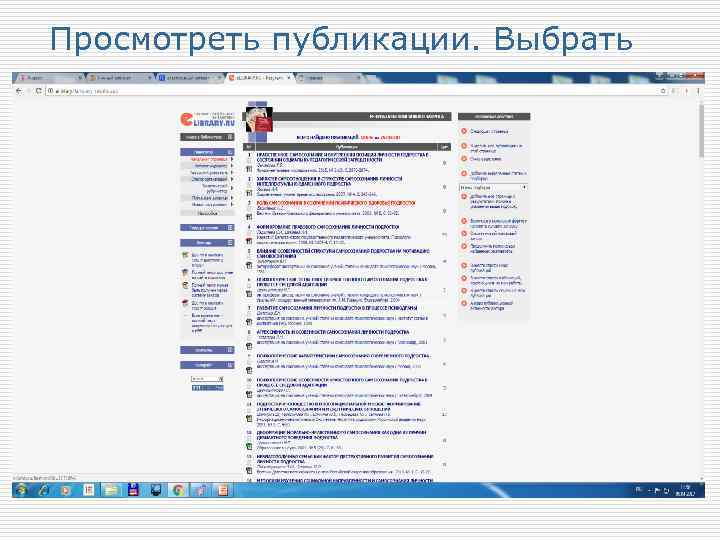Viewport: 720px width, 540px height.
Task: Open 'Агрессивность и особенности самосознания личности подростка' publication
Action: coord(333,332)
